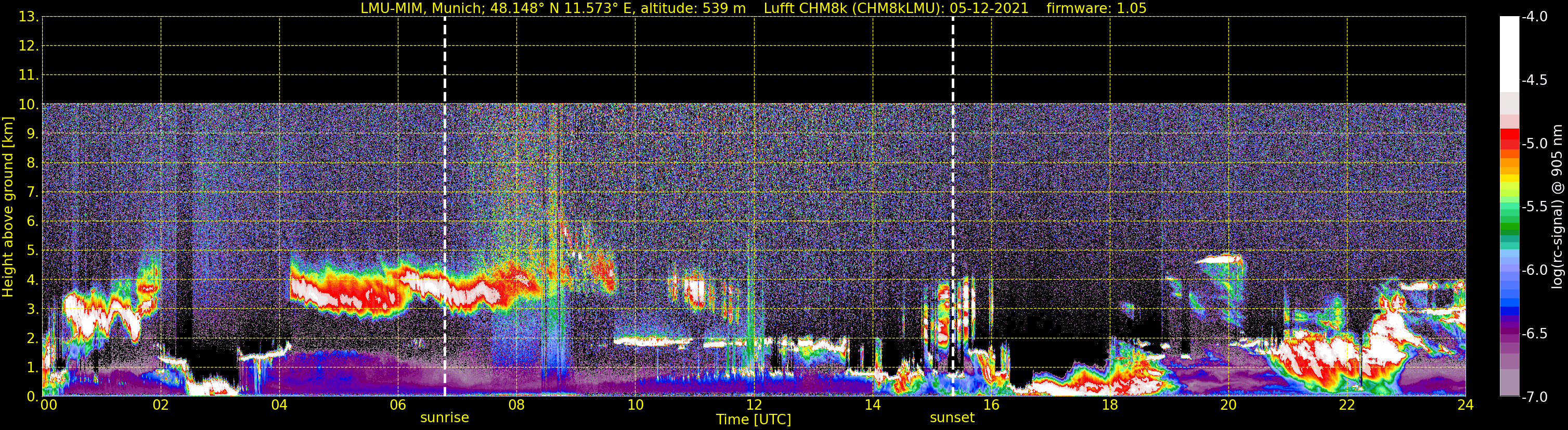Click 'firmware: 1.05' in the title
Viewport: 1568px width, 430px height.
point(1096,8)
